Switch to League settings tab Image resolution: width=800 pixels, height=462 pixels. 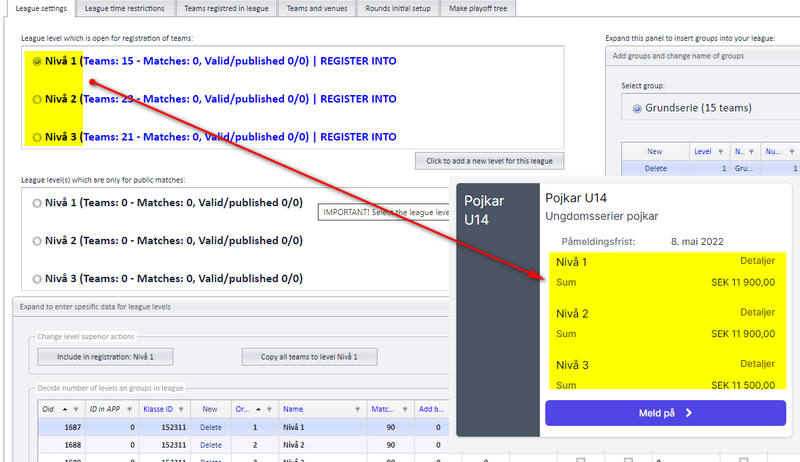[41, 9]
